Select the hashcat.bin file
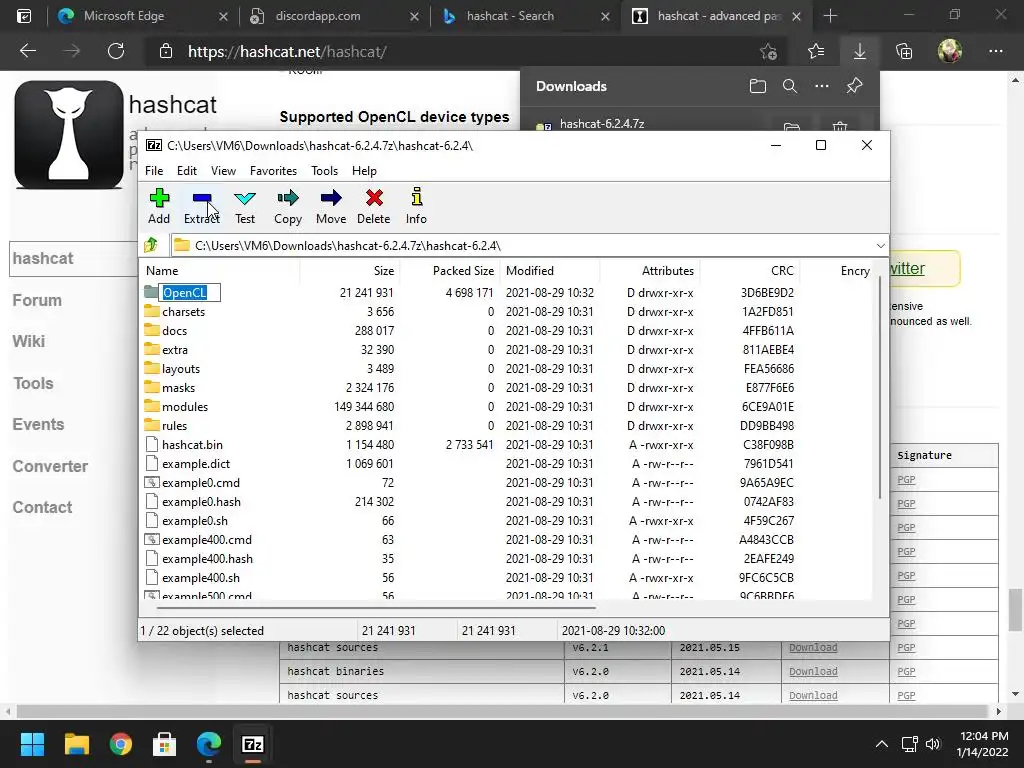 (192, 445)
